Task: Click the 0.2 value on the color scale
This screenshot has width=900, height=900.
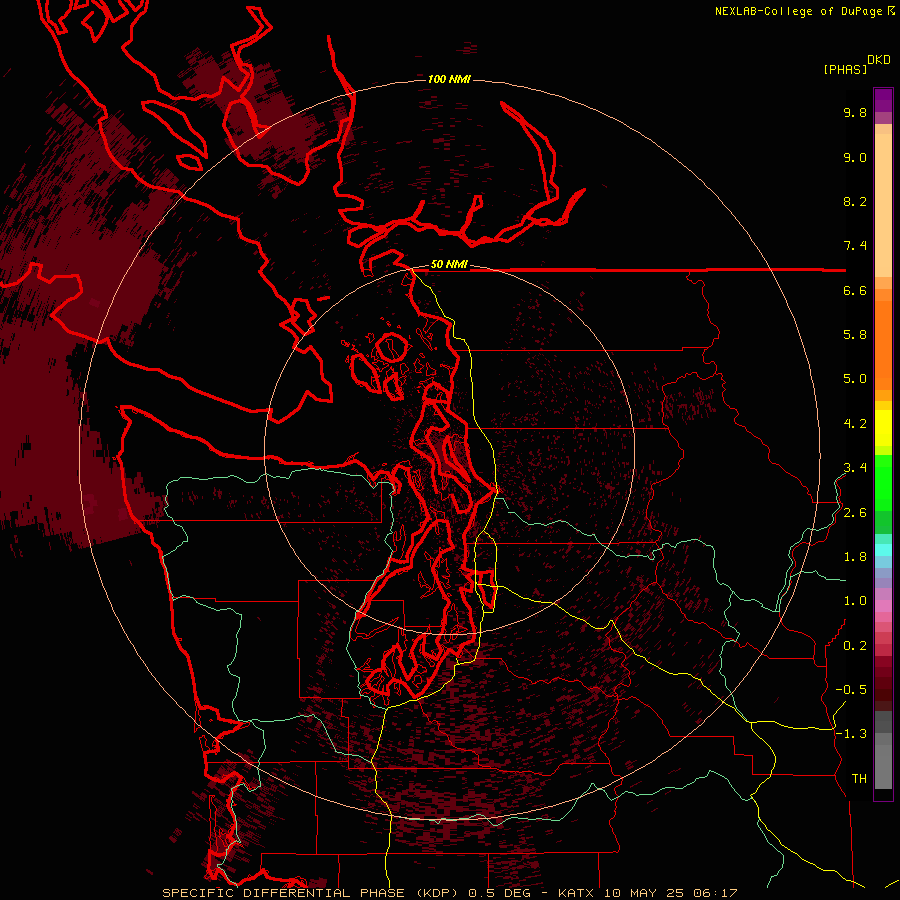Action: click(855, 646)
